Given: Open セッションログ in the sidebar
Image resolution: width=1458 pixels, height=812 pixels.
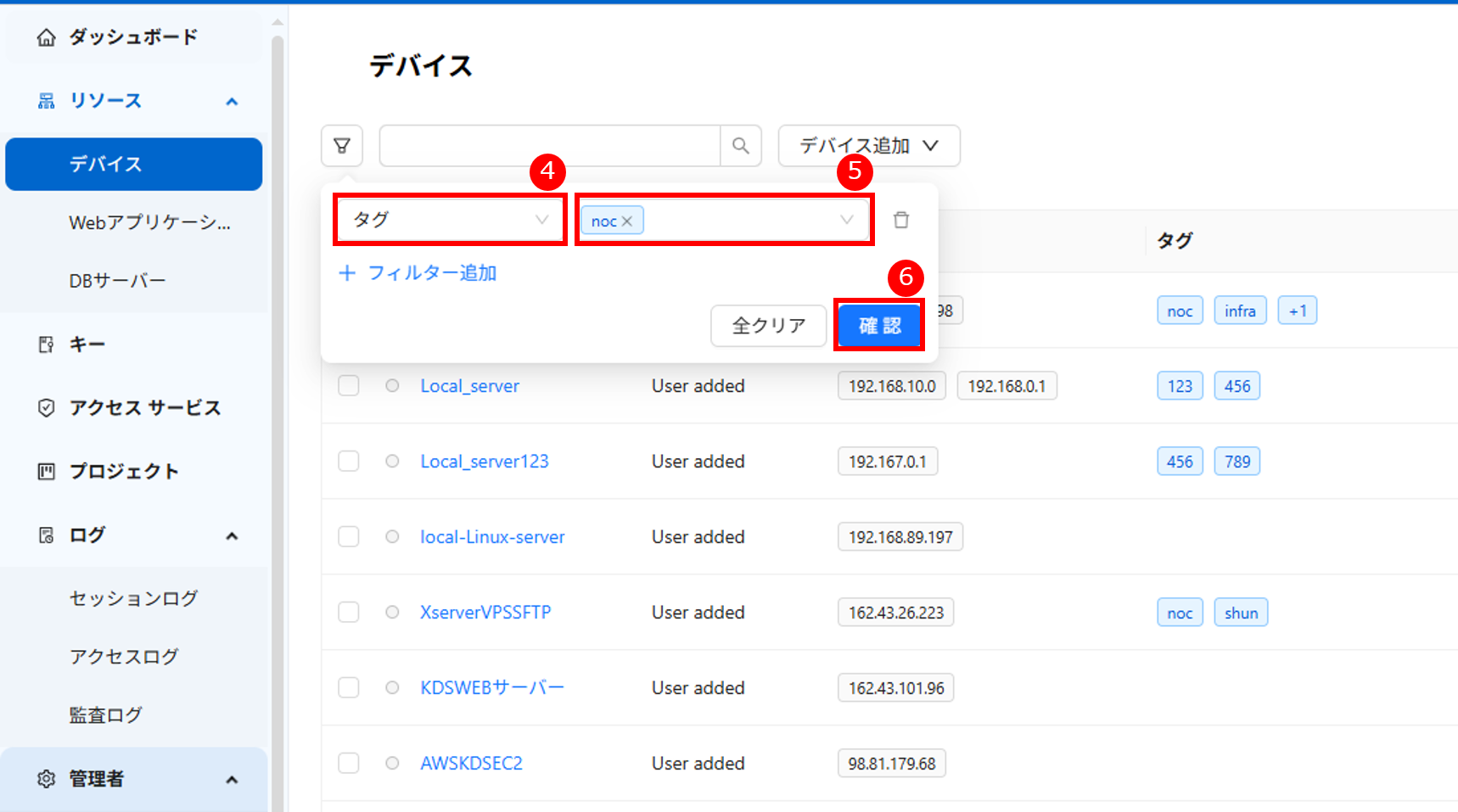Looking at the screenshot, I should (x=133, y=599).
